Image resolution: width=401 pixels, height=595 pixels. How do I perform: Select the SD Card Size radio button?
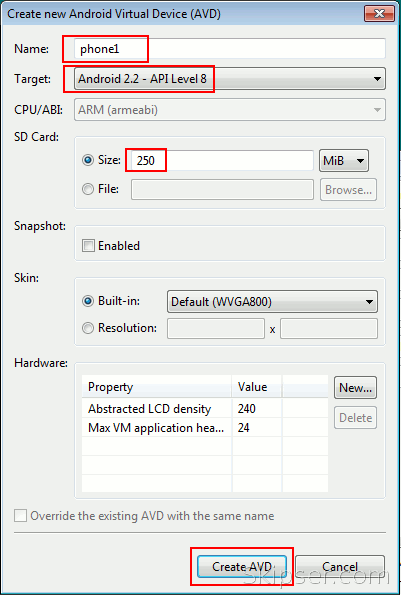point(88,160)
